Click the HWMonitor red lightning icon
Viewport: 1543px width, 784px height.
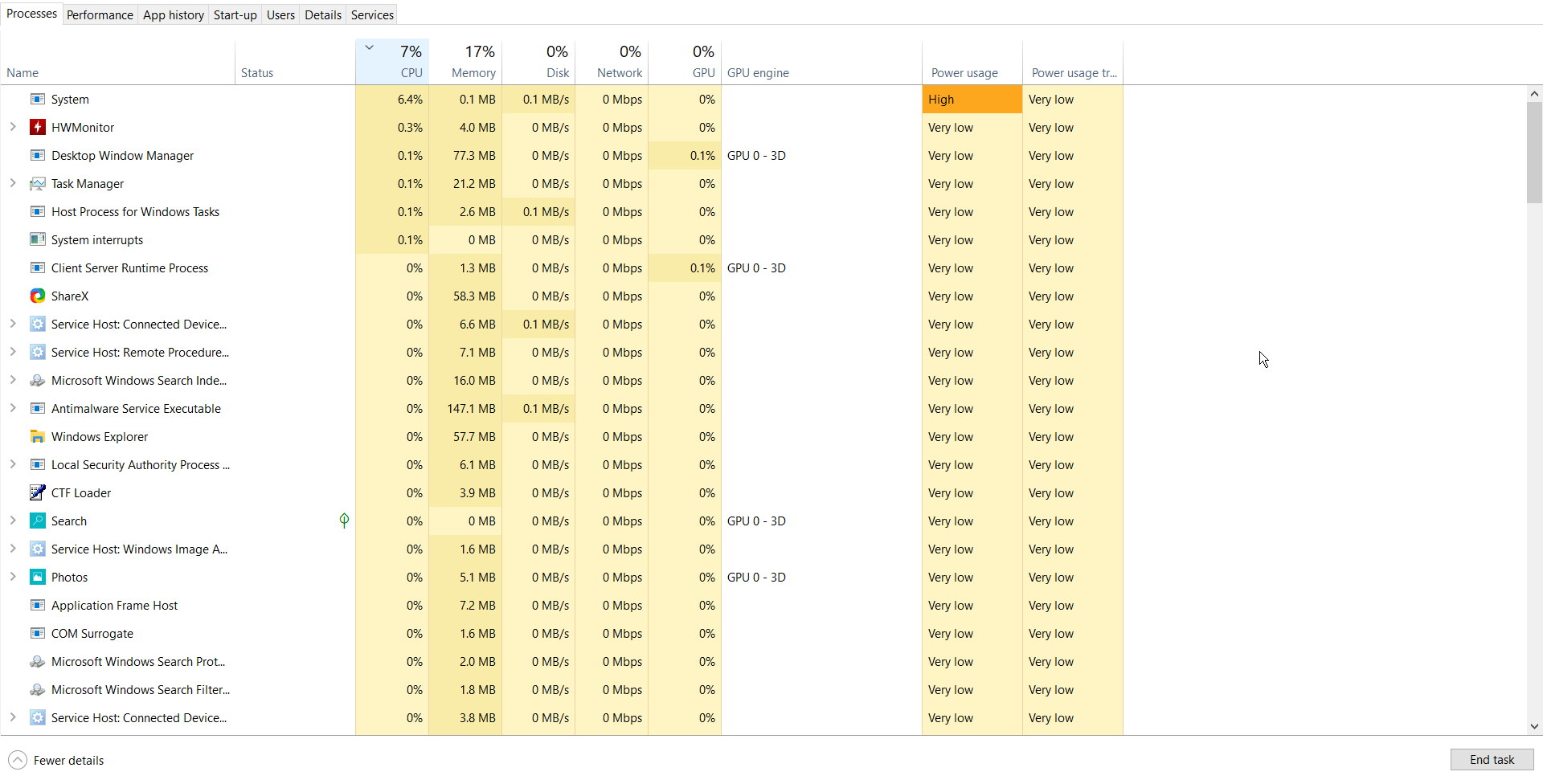pos(38,127)
